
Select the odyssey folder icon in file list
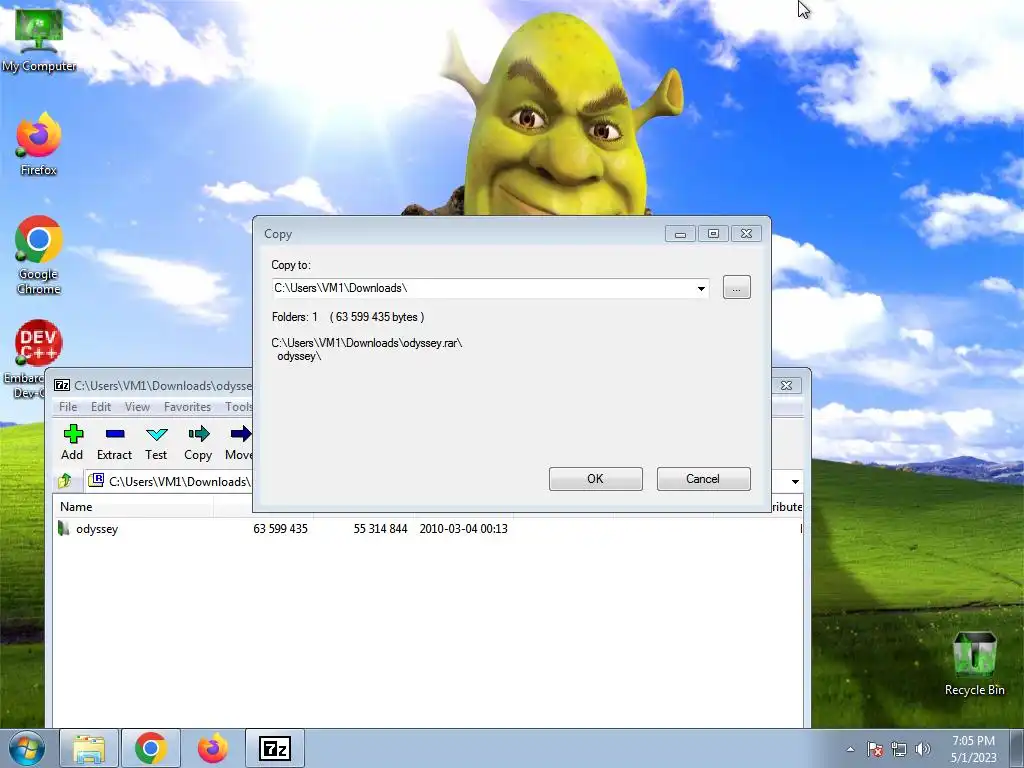tap(63, 528)
